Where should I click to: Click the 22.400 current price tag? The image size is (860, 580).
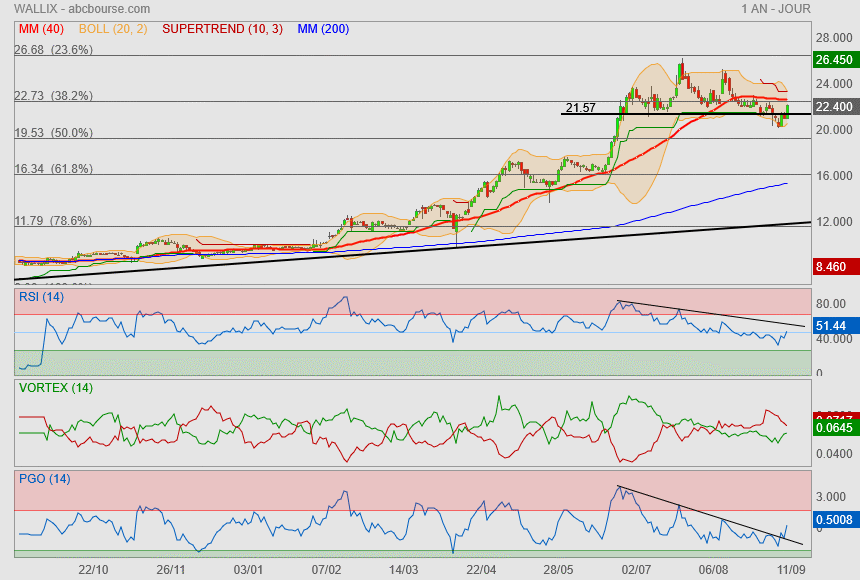[833, 107]
